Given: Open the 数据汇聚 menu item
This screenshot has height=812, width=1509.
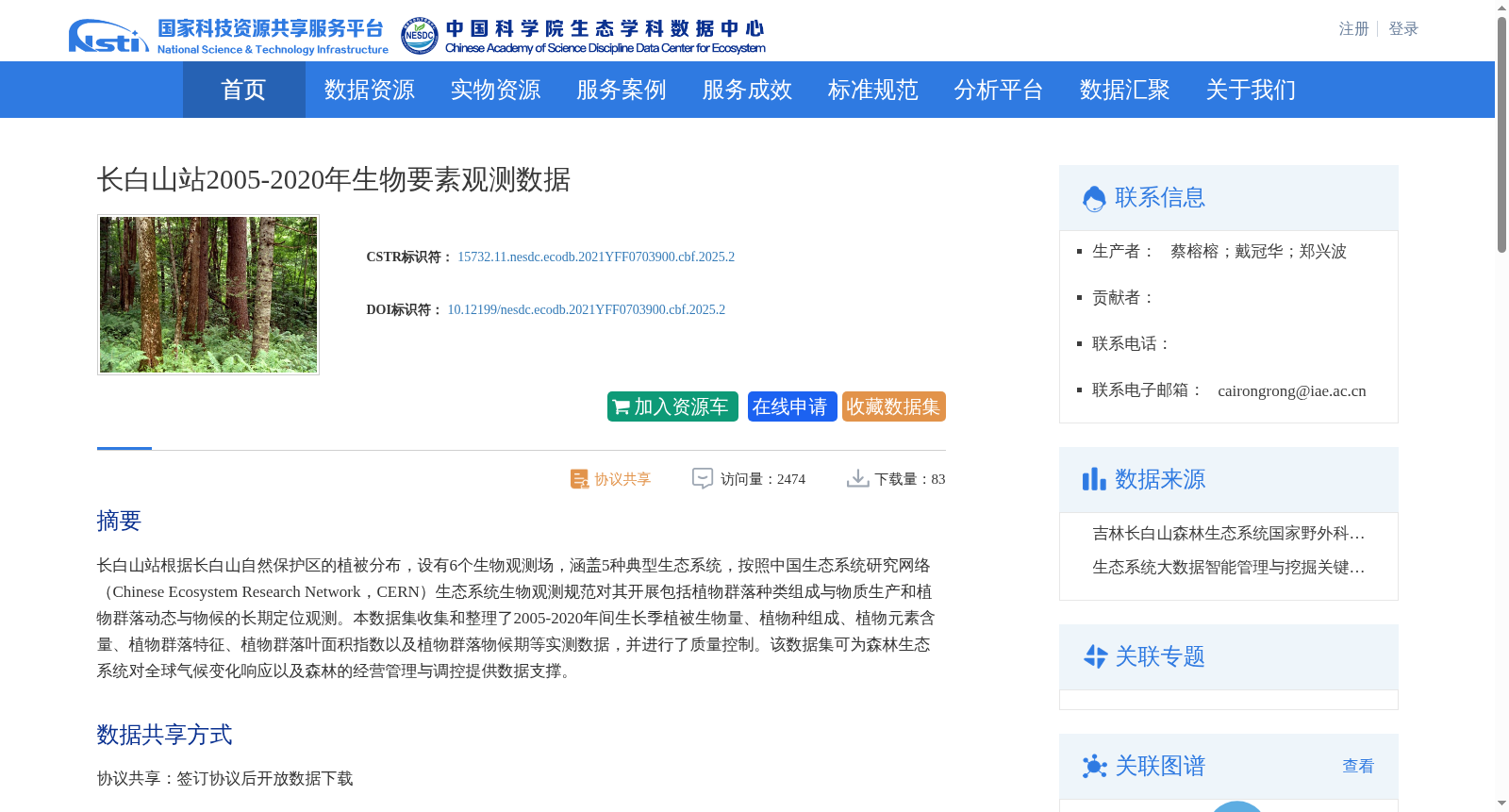Looking at the screenshot, I should tap(1125, 90).
